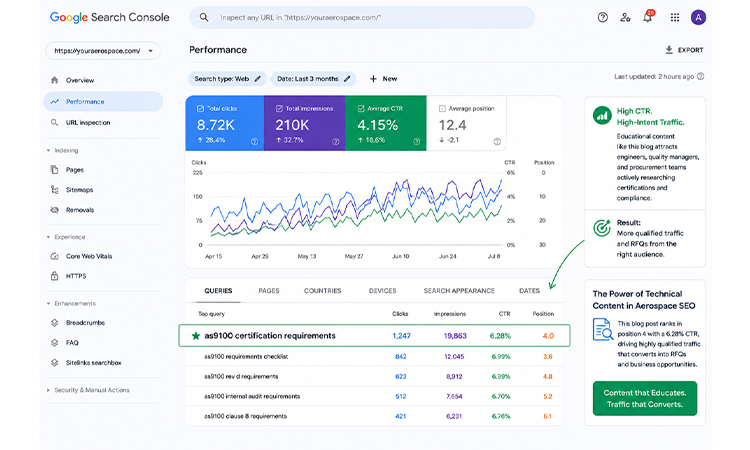
Task: Click the Date: Last 3 months chip
Action: (313, 79)
